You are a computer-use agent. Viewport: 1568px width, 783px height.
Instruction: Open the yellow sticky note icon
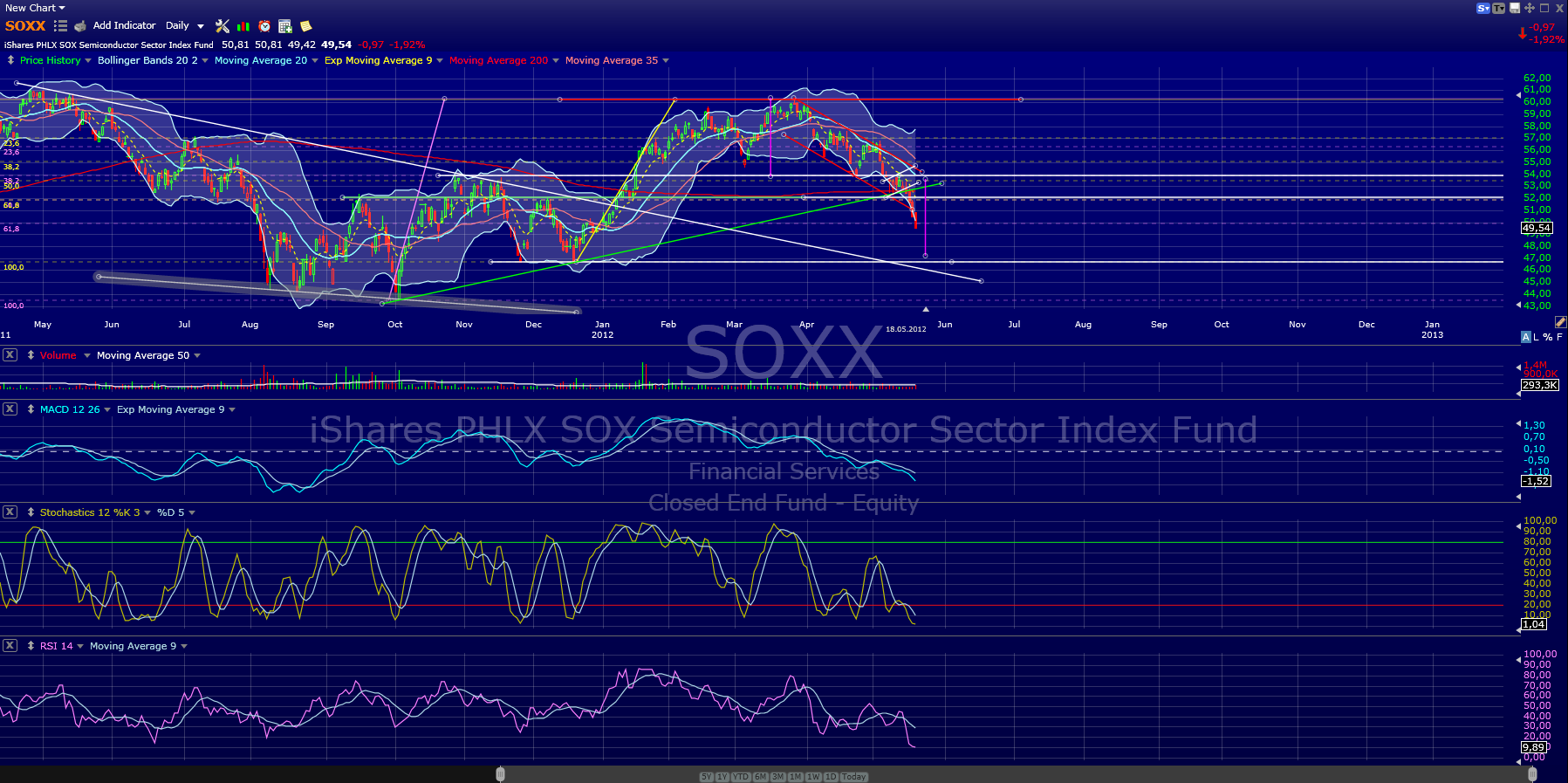[306, 26]
